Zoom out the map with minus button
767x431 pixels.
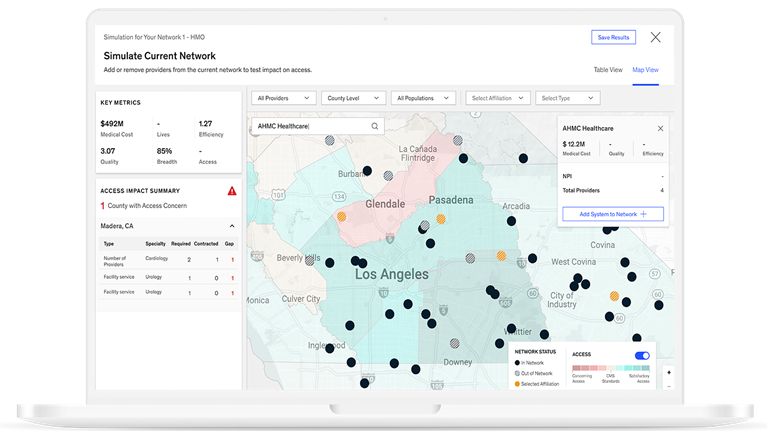click(x=669, y=386)
